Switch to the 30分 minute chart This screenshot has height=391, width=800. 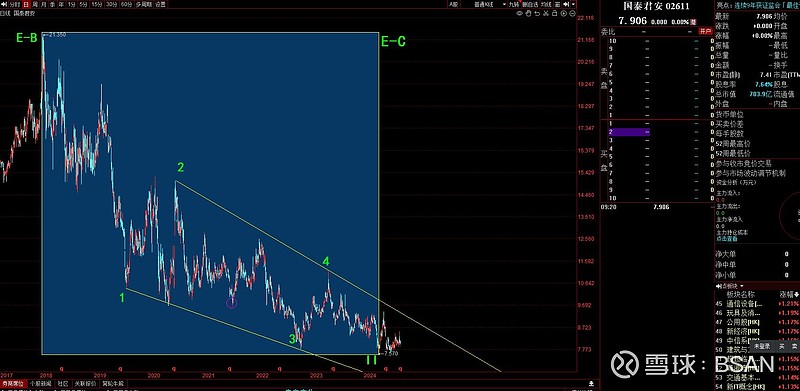pos(111,5)
